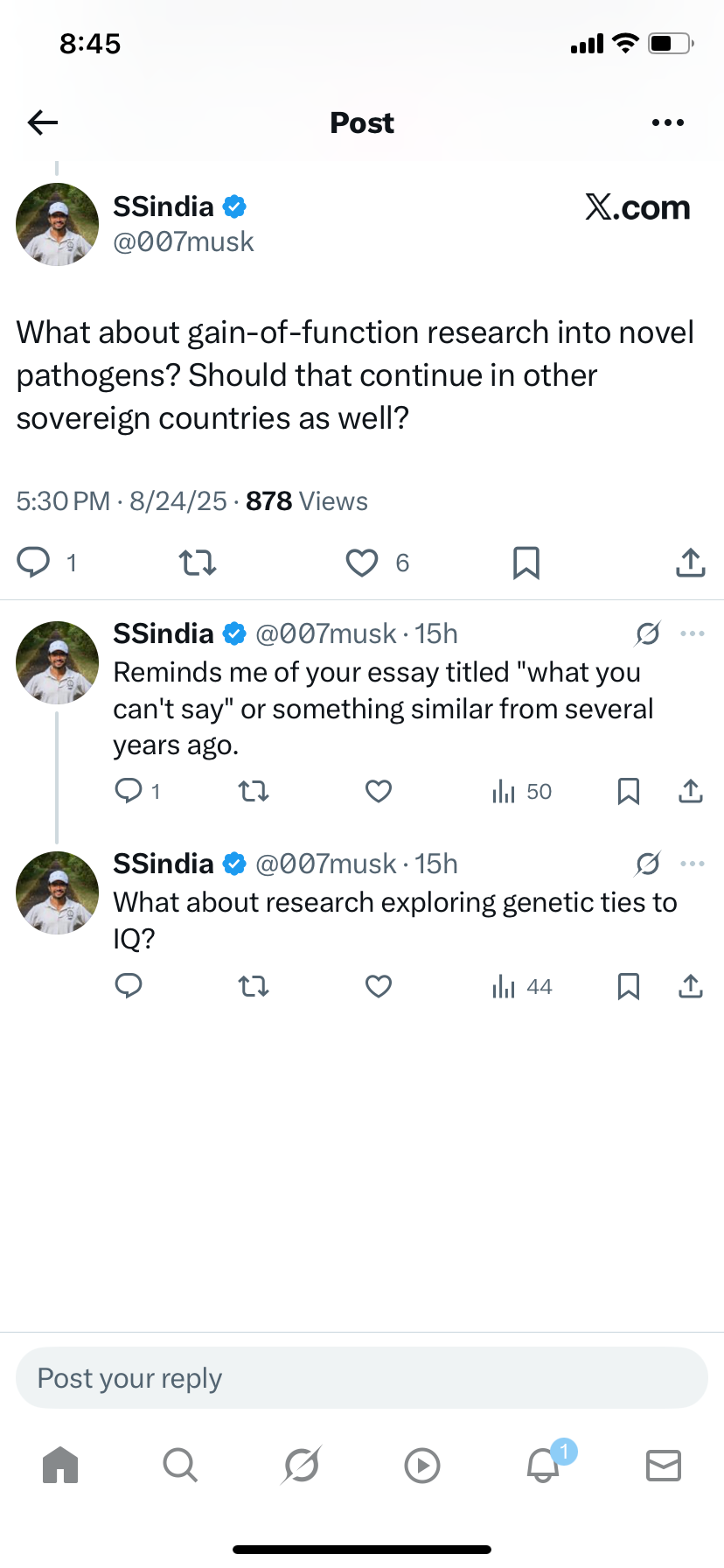Screen dimensions: 724x1568
Task: Repost the "what you can't say" reply
Action: (x=254, y=792)
